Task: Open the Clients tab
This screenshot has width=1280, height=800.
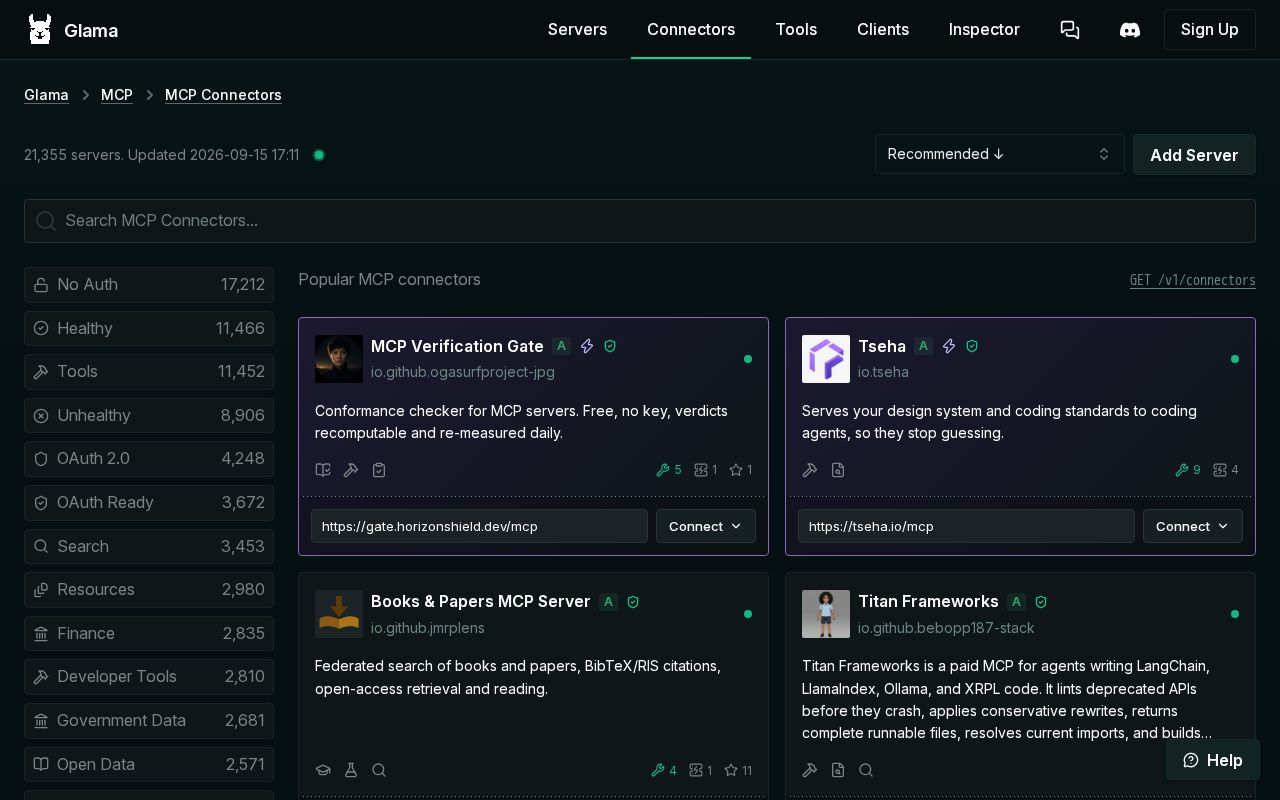Action: (883, 30)
